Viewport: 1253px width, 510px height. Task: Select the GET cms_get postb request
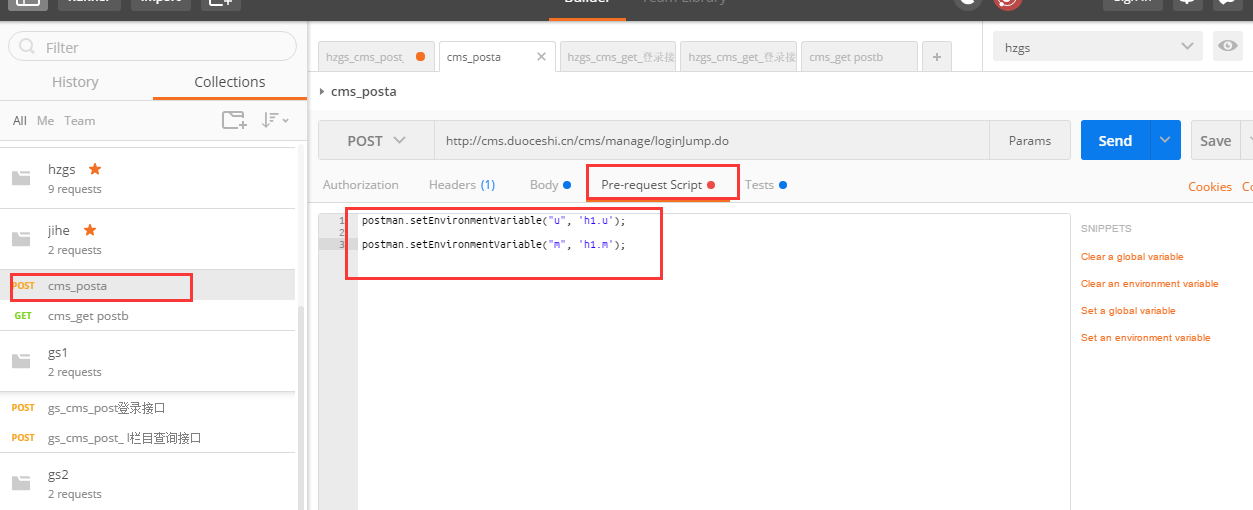pyautogui.click(x=148, y=316)
